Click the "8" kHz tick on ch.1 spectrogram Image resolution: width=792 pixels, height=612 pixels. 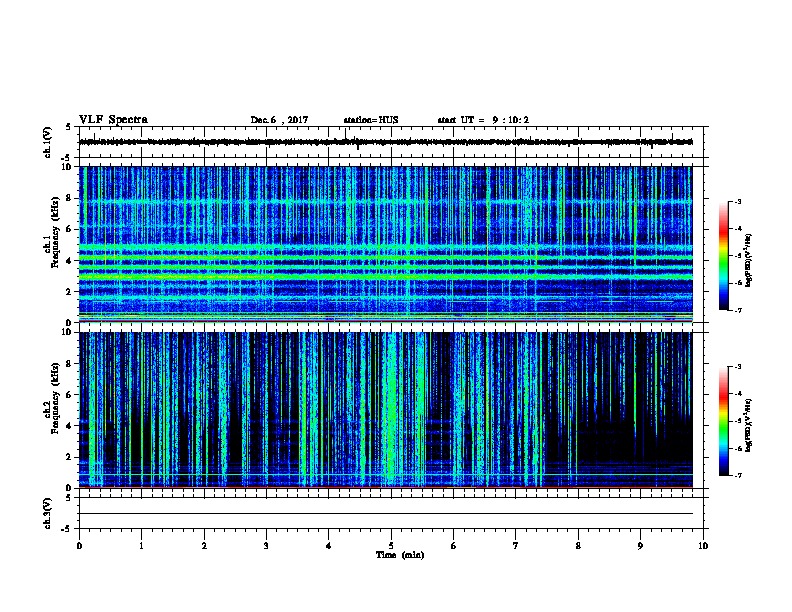[69, 198]
